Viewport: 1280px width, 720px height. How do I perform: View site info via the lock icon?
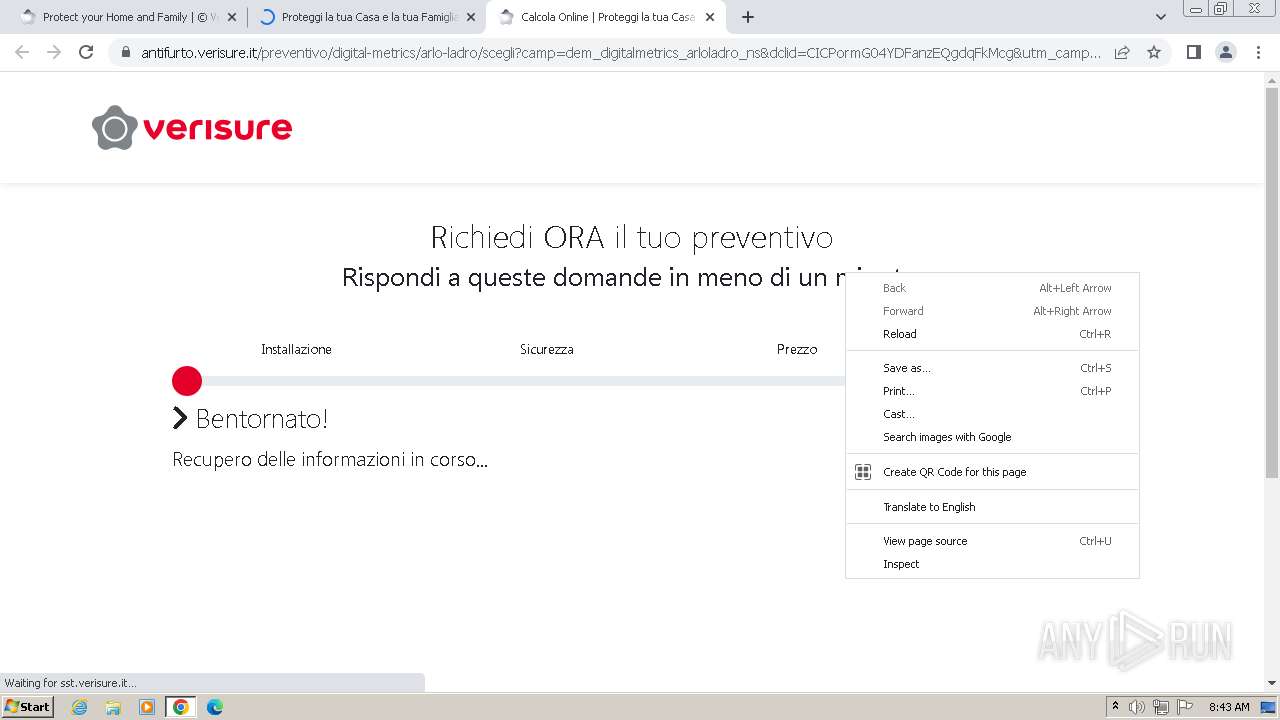pyautogui.click(x=126, y=53)
